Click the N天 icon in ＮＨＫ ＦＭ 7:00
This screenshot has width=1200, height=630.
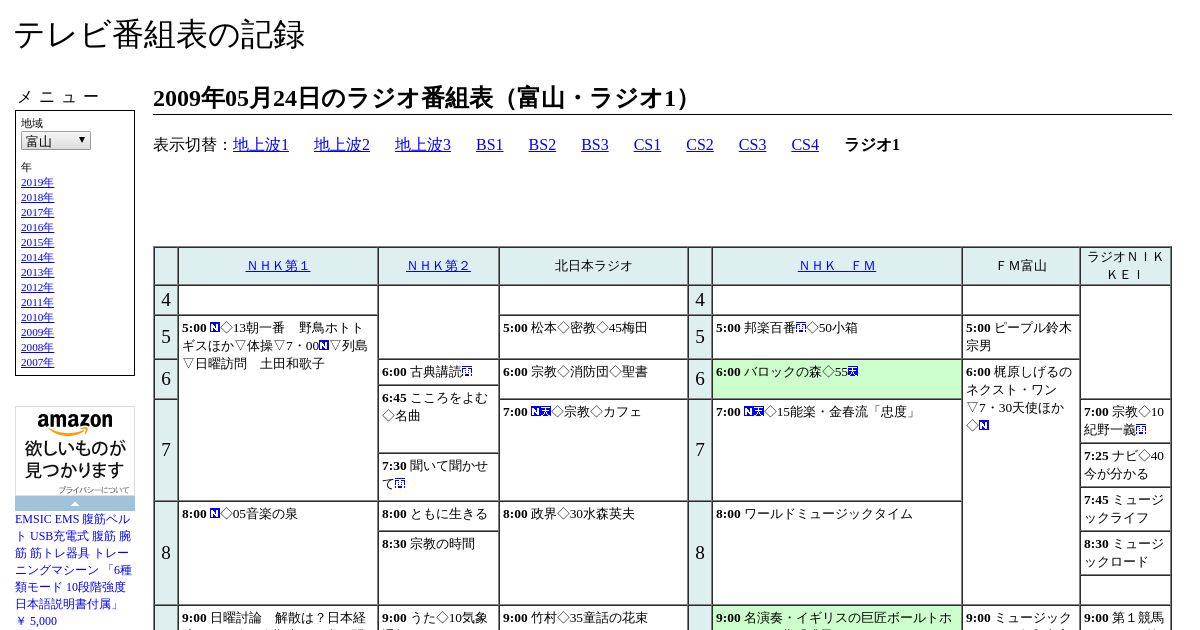[754, 412]
